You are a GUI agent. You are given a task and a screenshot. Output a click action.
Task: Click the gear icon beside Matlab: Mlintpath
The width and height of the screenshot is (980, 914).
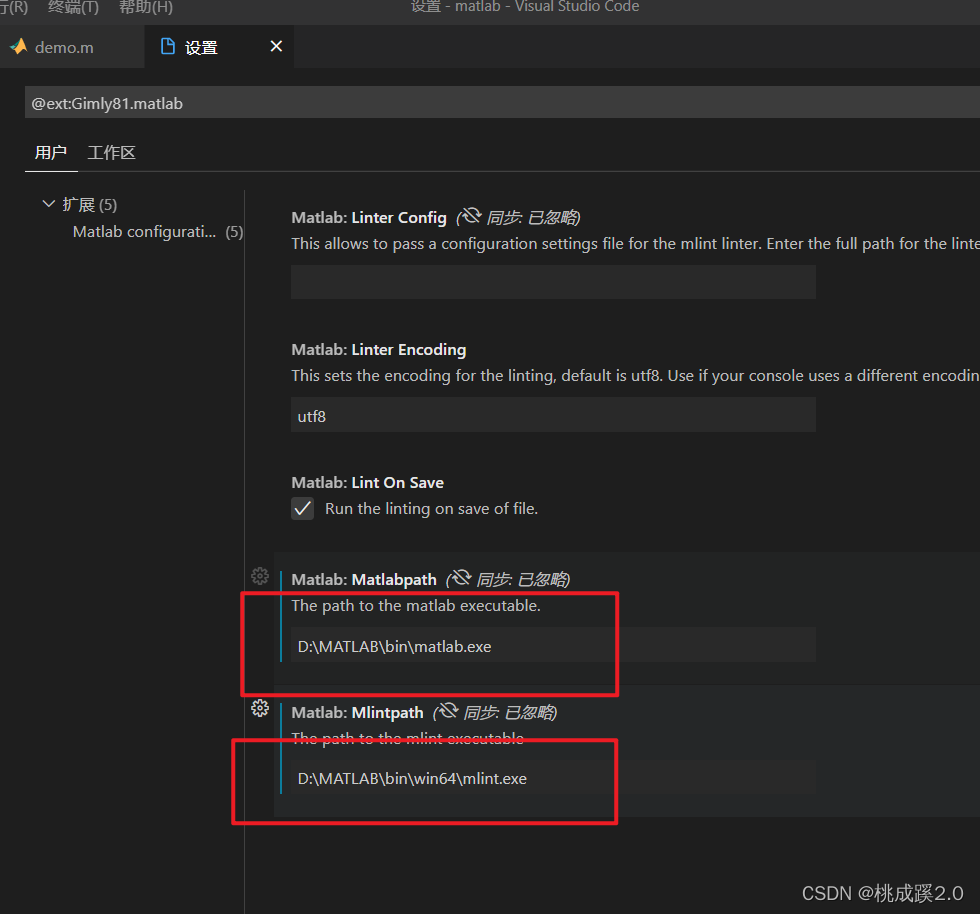260,708
